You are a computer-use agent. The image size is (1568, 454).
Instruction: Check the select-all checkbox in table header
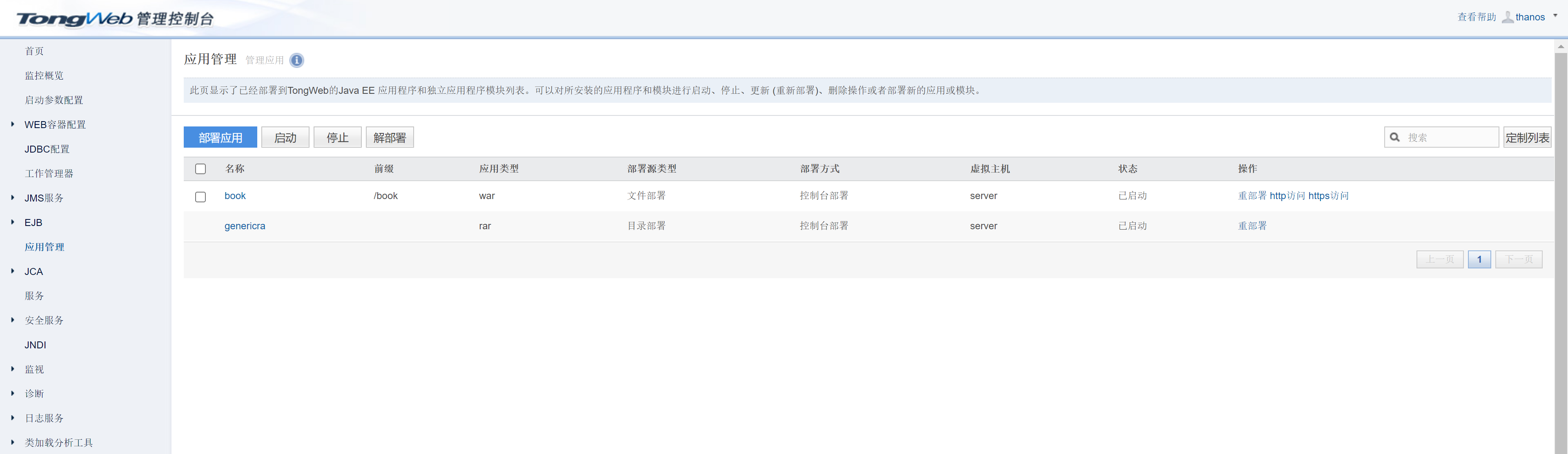(201, 169)
